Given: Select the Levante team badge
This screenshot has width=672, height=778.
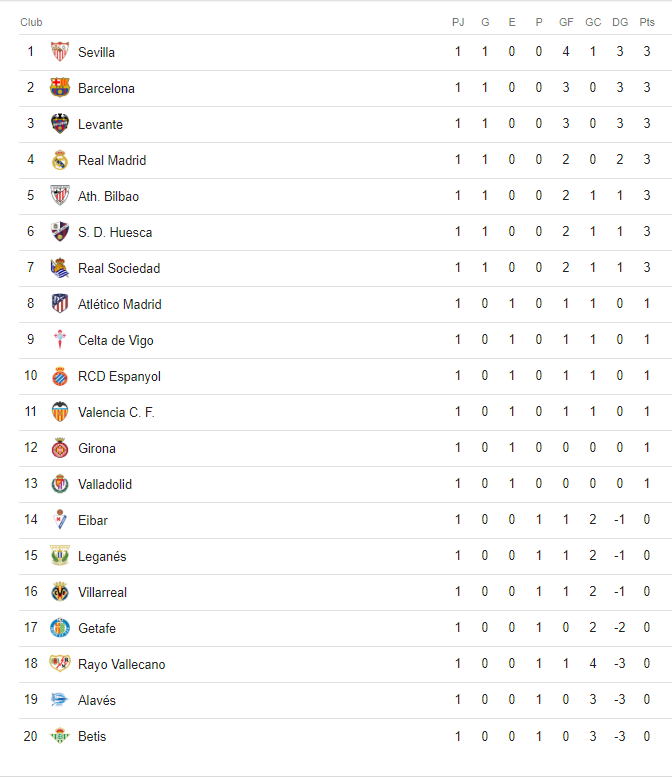Looking at the screenshot, I should pyautogui.click(x=60, y=124).
